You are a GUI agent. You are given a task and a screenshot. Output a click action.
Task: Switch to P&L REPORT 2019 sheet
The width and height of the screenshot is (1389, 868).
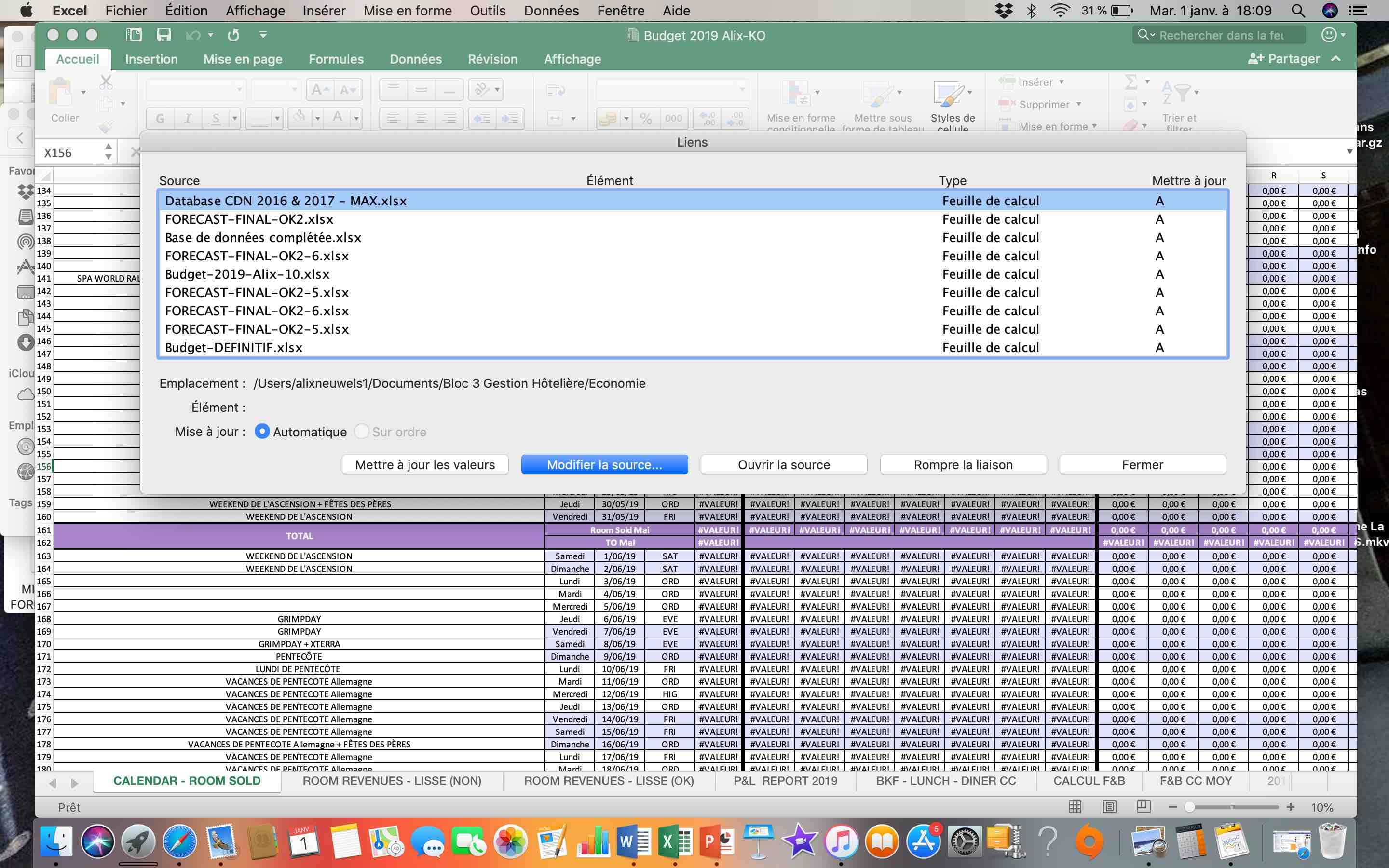coord(785,781)
